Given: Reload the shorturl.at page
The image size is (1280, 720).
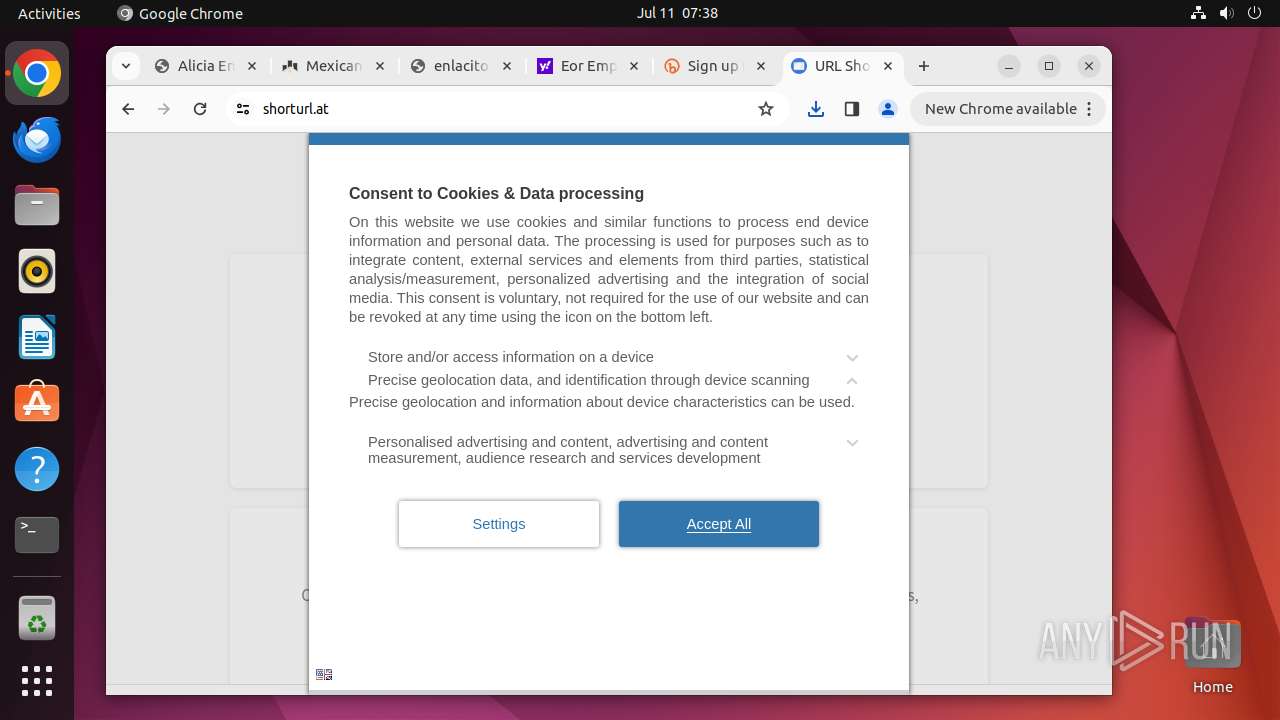Looking at the screenshot, I should [x=200, y=109].
